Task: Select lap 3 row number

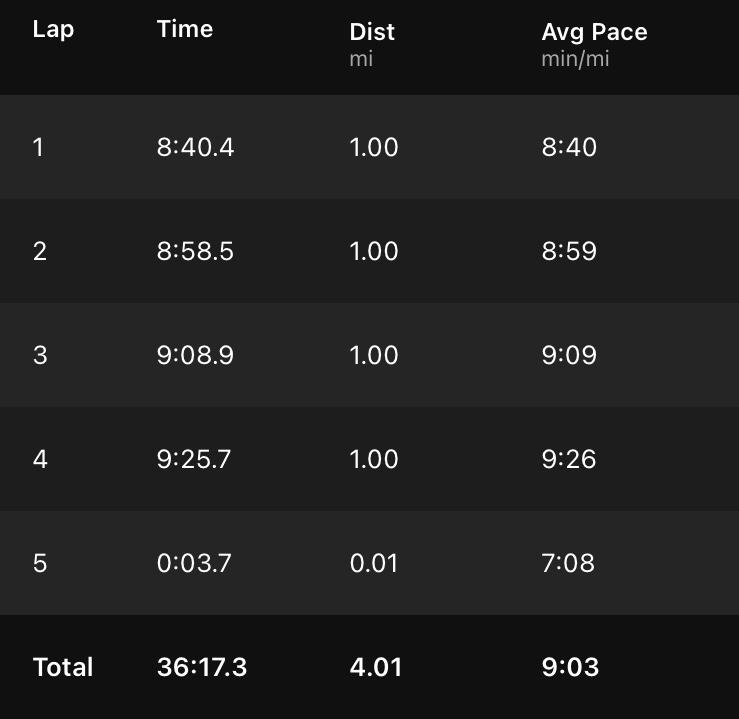Action: click(40, 355)
